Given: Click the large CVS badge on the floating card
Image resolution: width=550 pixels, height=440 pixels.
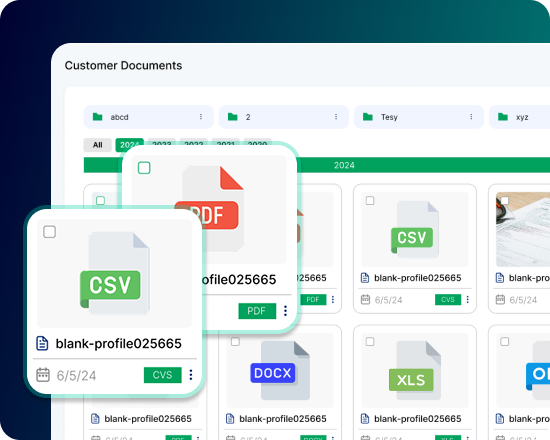Looking at the screenshot, I should pos(163,375).
